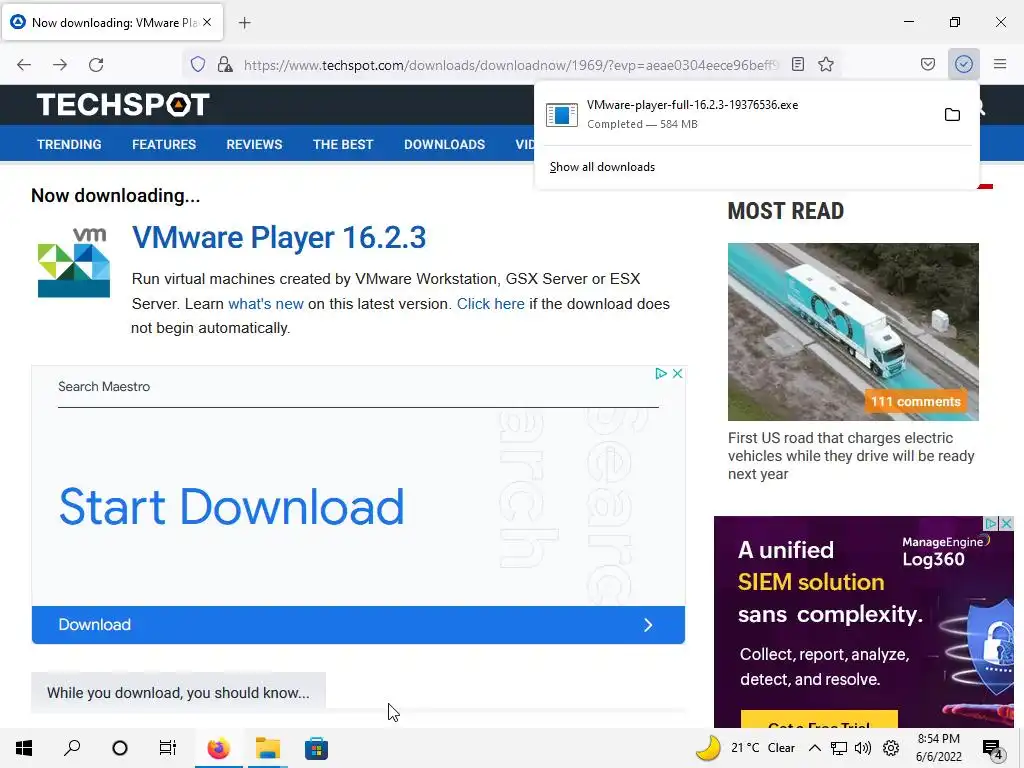Close the Search Maestro ad
1024x768 pixels.
pos(677,374)
